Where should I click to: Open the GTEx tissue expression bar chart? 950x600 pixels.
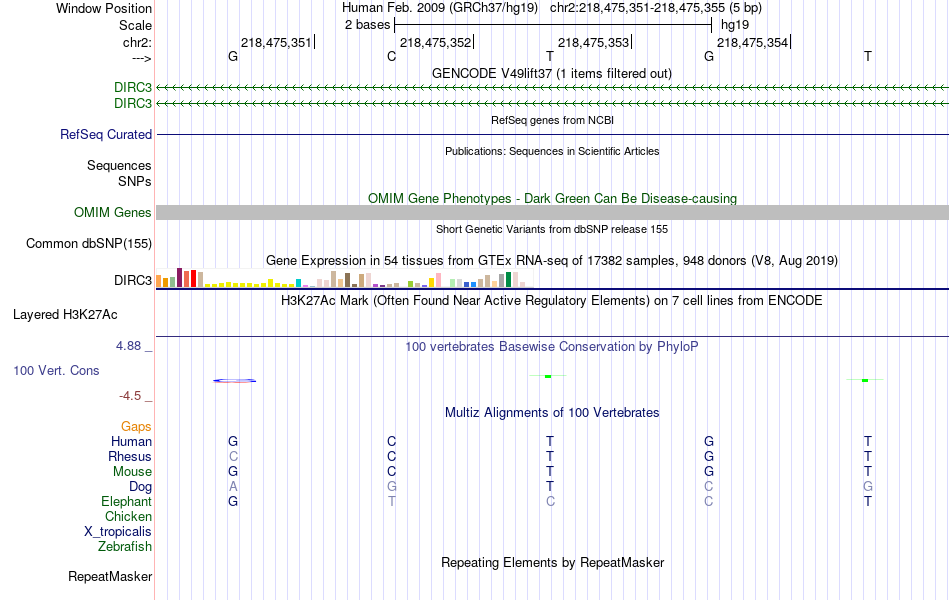point(344,278)
